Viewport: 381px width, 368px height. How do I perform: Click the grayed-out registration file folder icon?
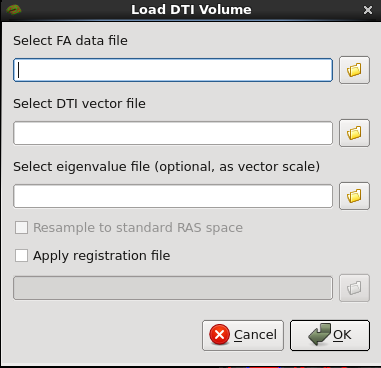[x=354, y=288]
